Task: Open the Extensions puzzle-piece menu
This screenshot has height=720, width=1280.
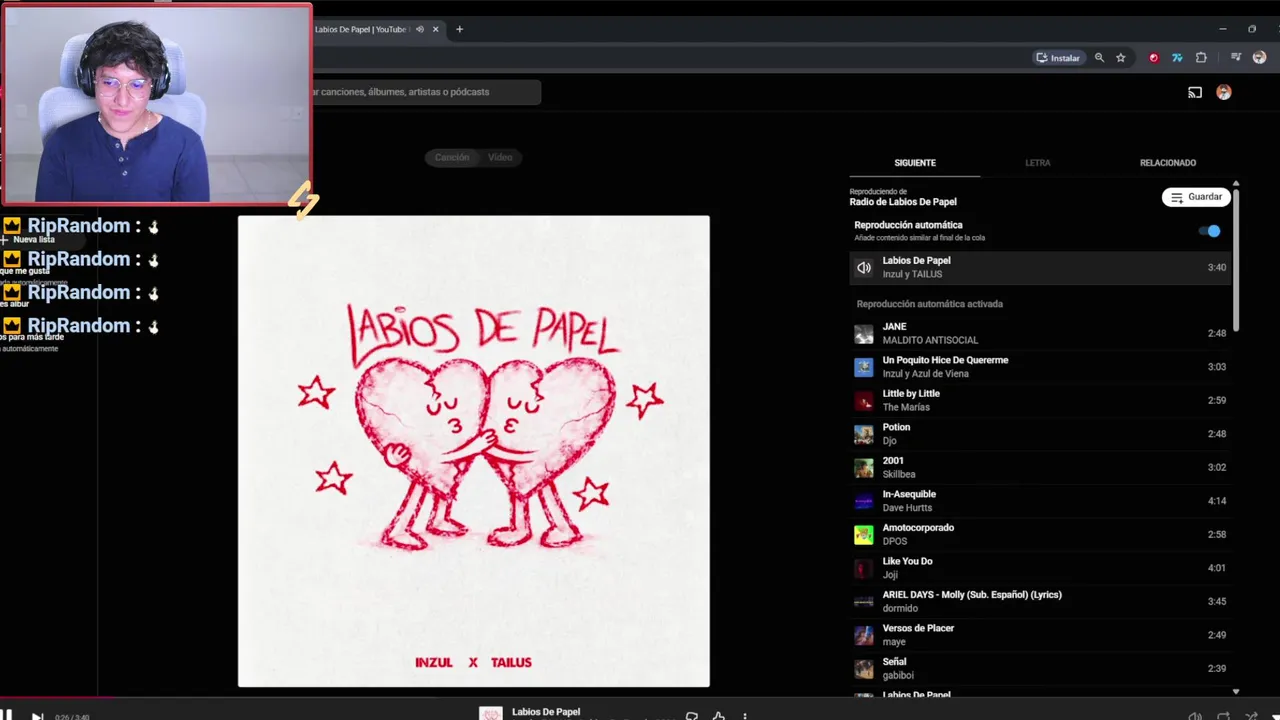Action: [1201, 58]
